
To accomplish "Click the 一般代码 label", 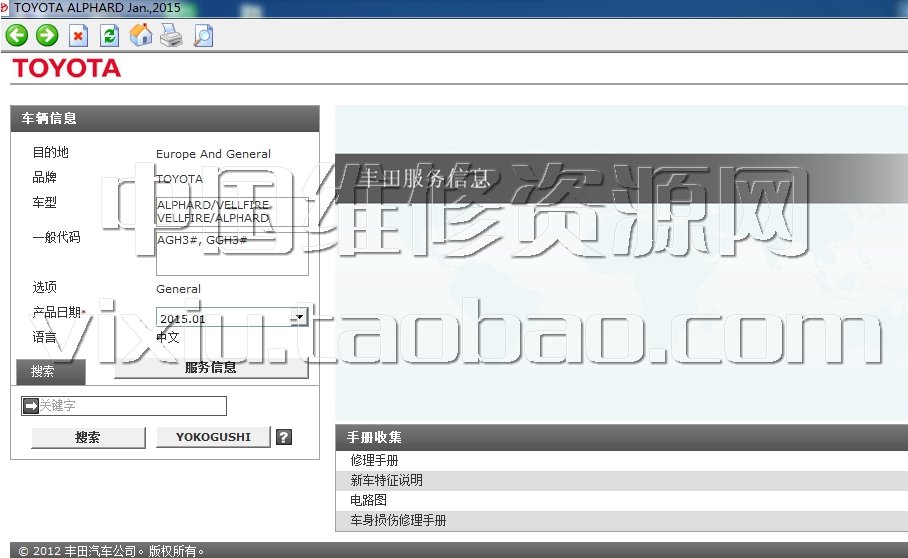I will coord(56,237).
